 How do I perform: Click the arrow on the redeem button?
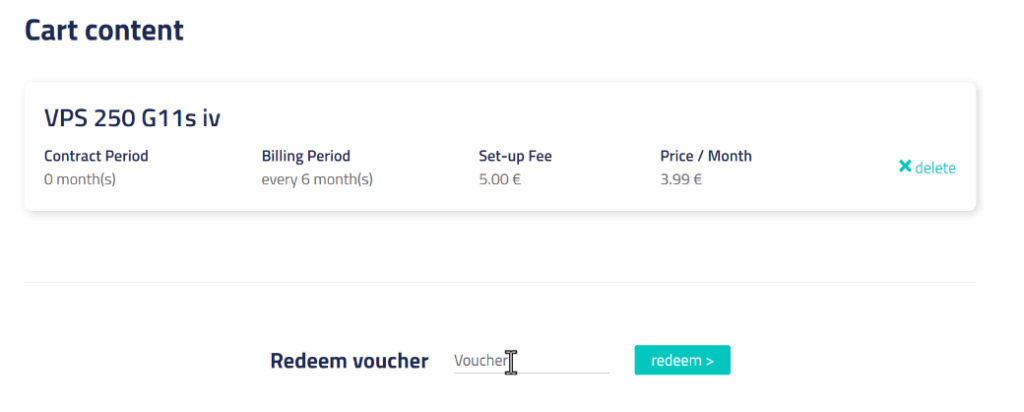[x=710, y=361]
